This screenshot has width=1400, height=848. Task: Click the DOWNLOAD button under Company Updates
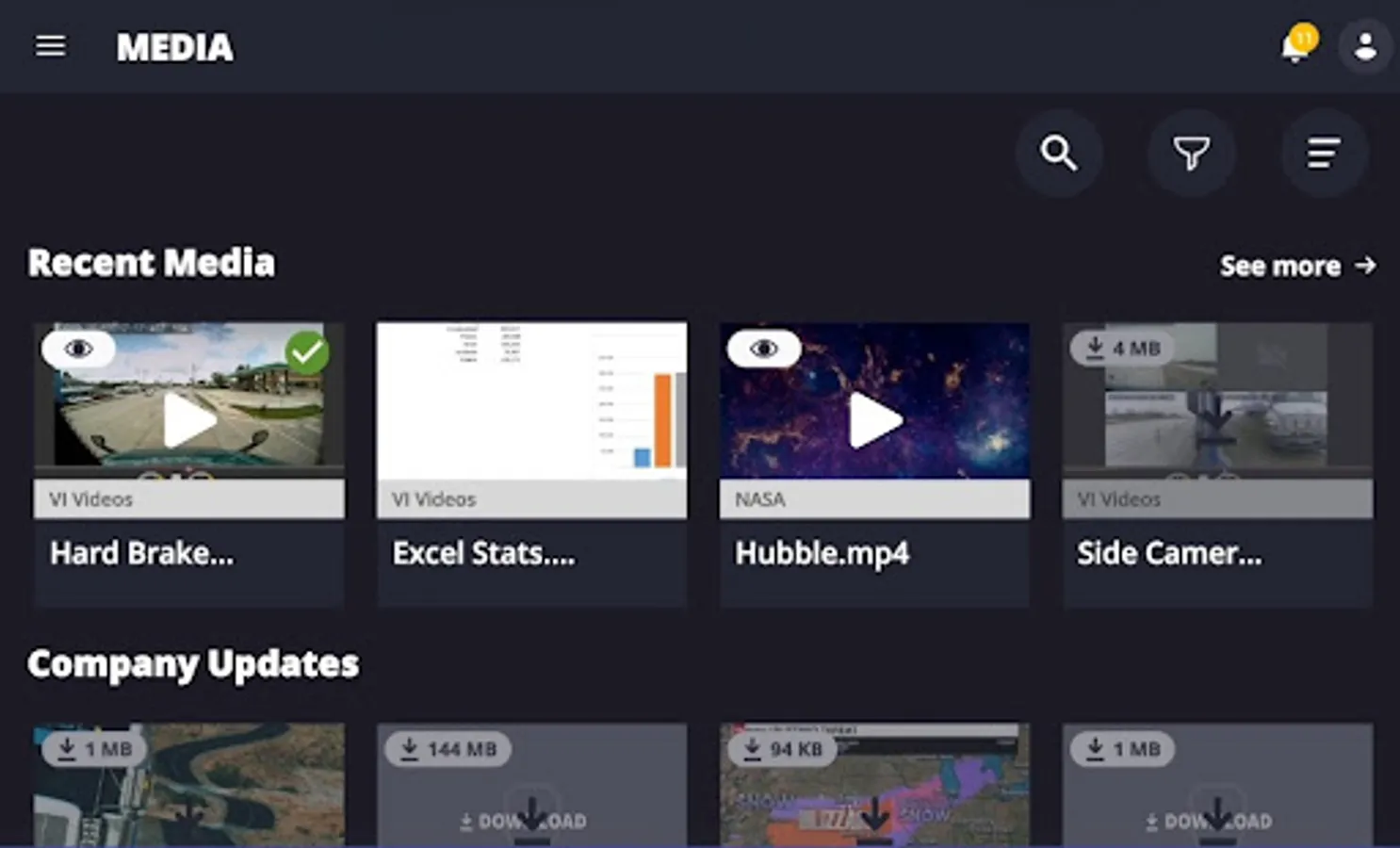pyautogui.click(x=531, y=819)
